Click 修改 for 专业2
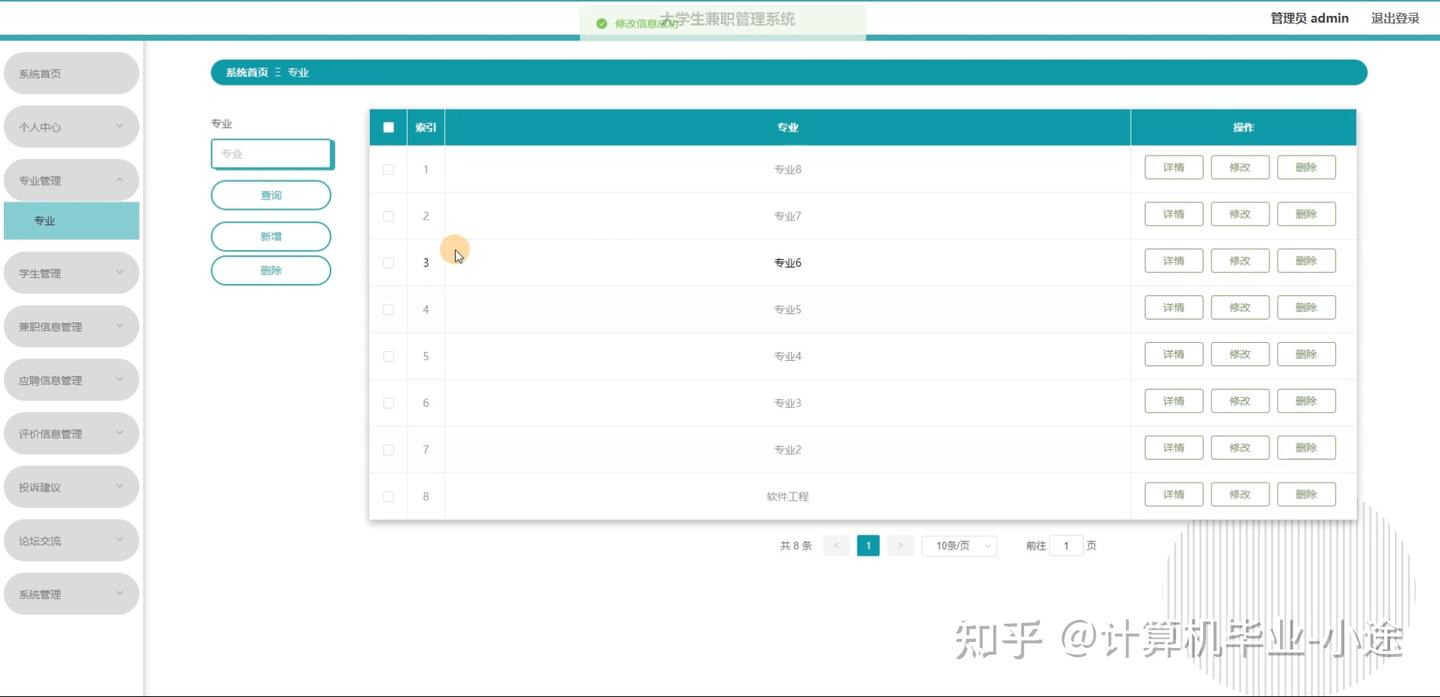The width and height of the screenshot is (1440, 697). coord(1240,448)
